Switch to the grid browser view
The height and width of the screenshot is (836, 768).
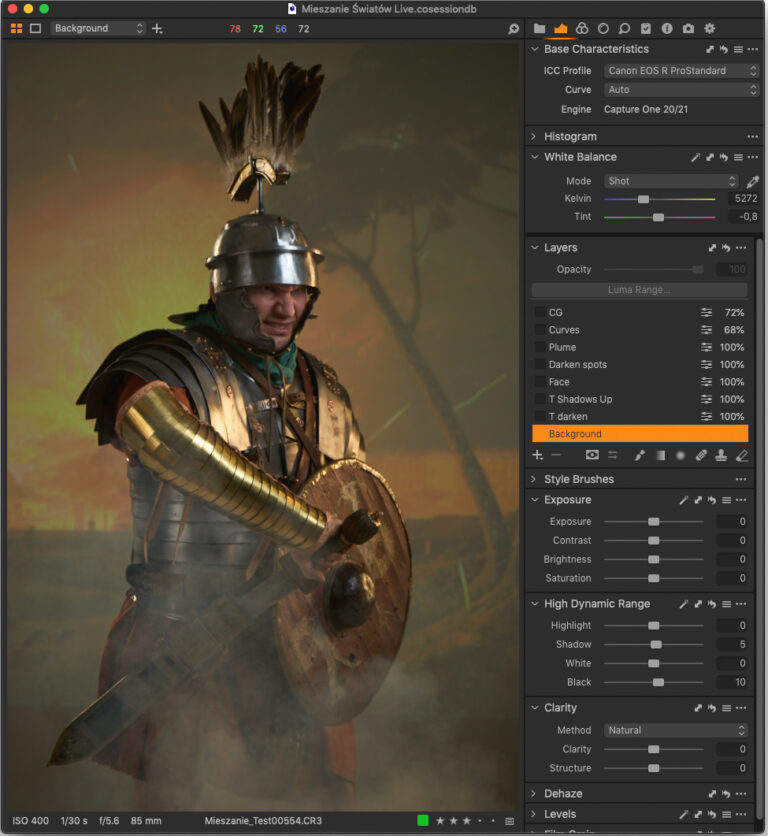click(17, 28)
